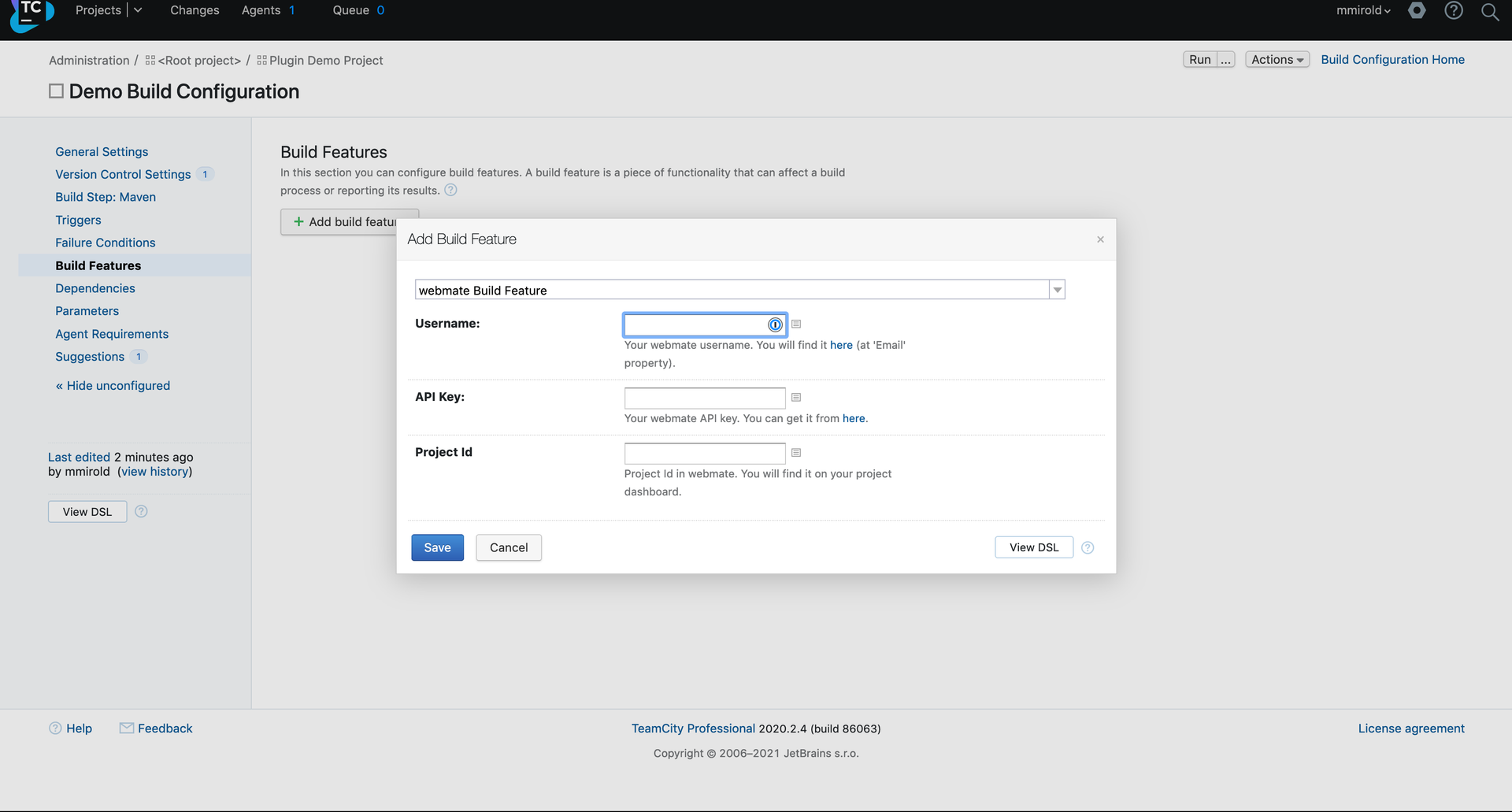
Task: Click the Administration breadcrumb
Action: pos(89,61)
